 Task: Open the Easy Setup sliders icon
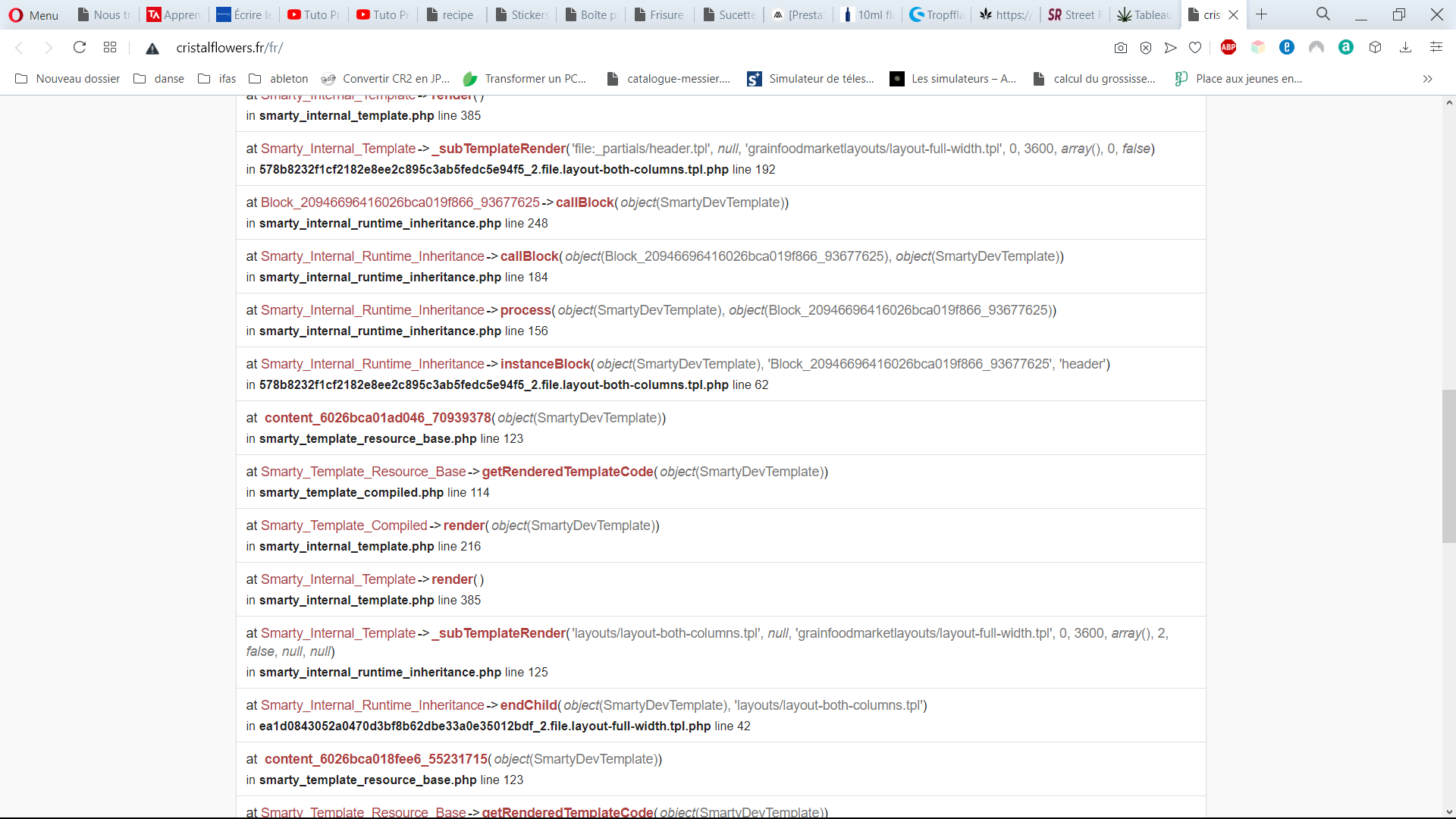click(x=1436, y=48)
